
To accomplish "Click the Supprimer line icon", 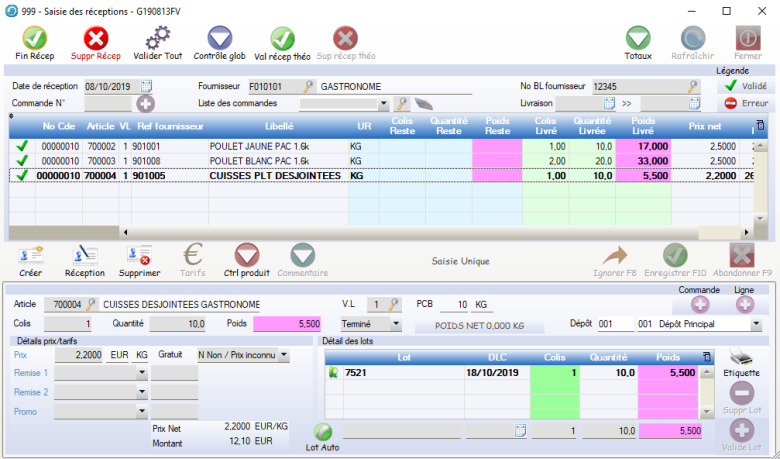I will pyautogui.click(x=139, y=255).
